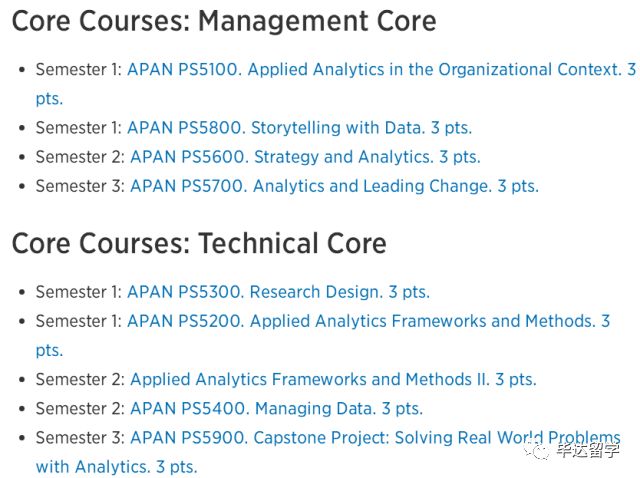The width and height of the screenshot is (640, 478).
Task: Click the bullet point beside PS5300 entry
Action: tap(22, 293)
